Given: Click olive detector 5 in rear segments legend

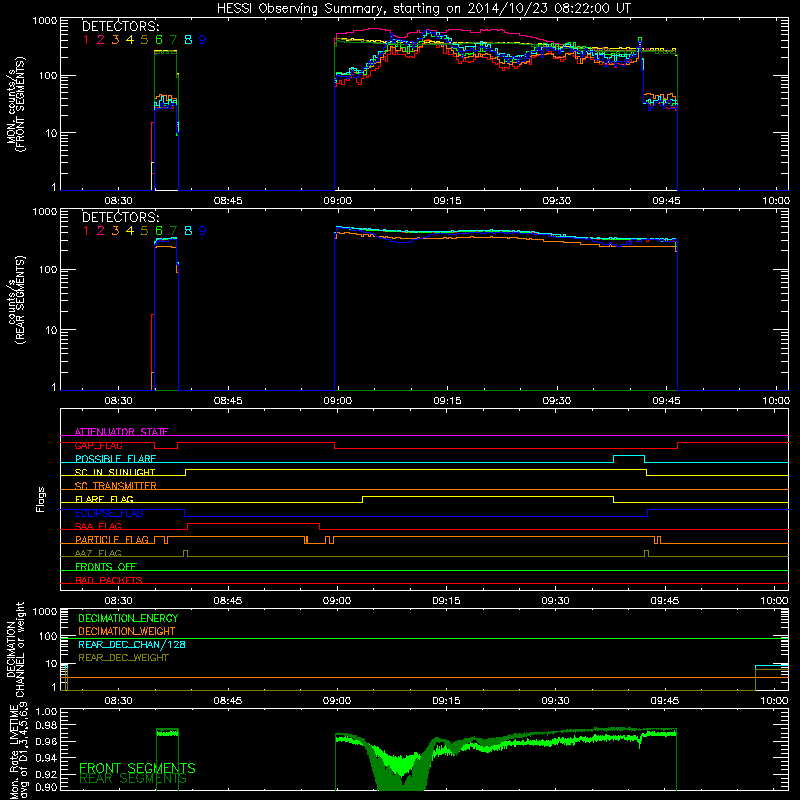Looking at the screenshot, I should [144, 231].
